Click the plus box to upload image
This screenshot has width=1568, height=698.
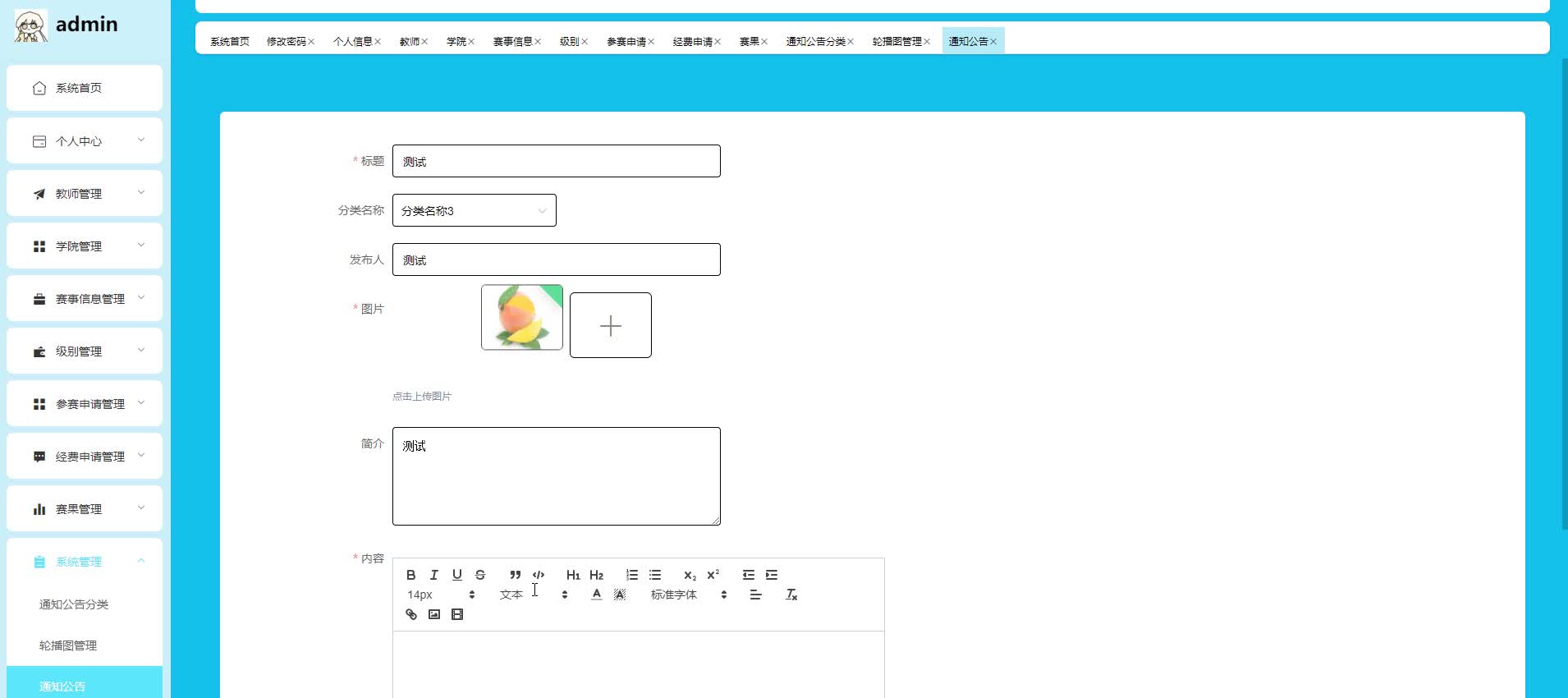coord(611,325)
